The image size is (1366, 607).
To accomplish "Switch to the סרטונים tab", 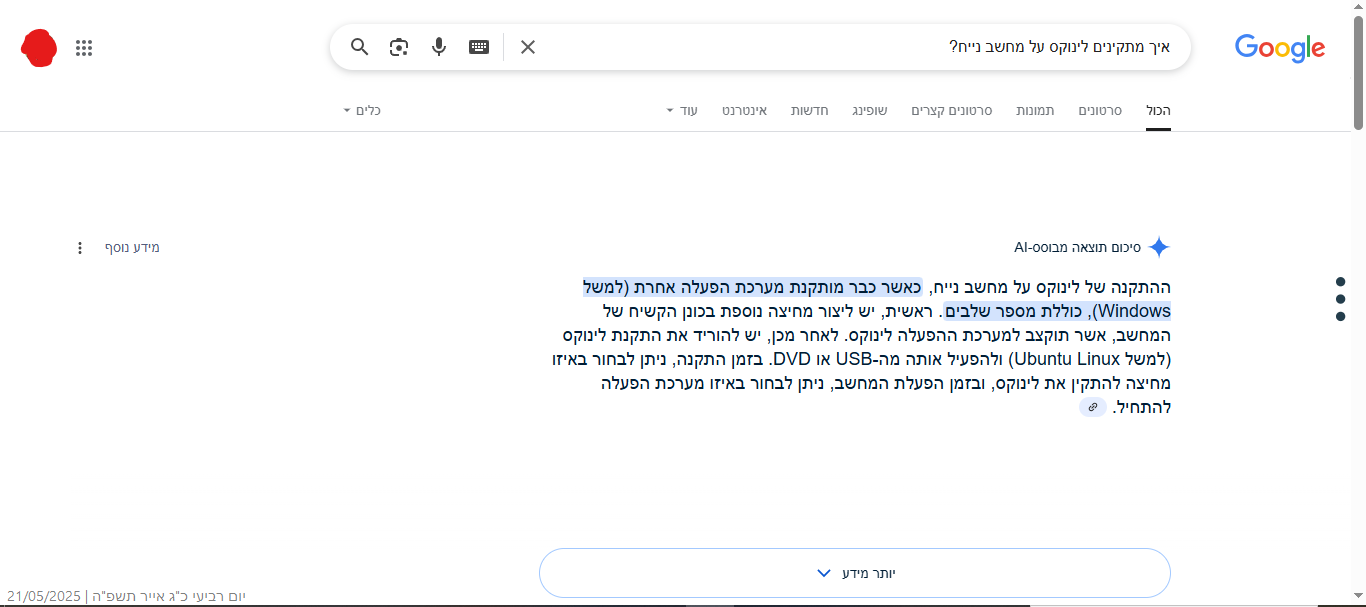I will tap(1100, 110).
